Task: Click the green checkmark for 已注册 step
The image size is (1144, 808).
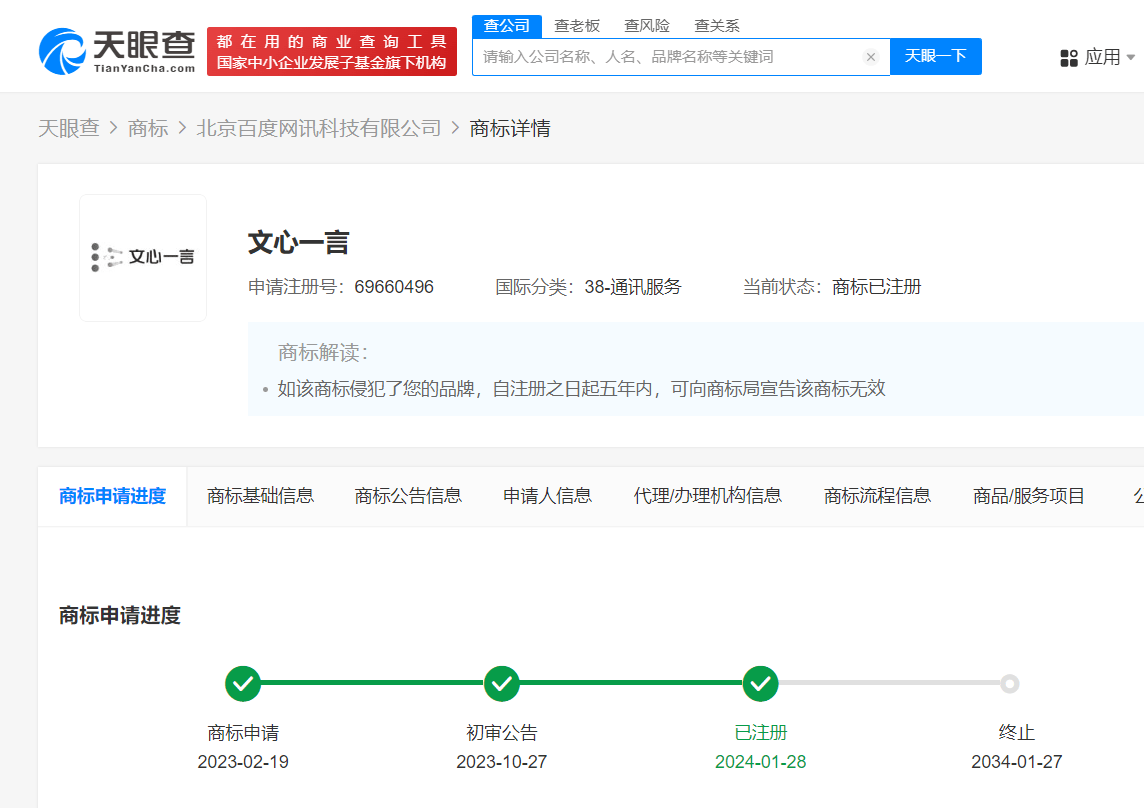Action: tap(761, 684)
